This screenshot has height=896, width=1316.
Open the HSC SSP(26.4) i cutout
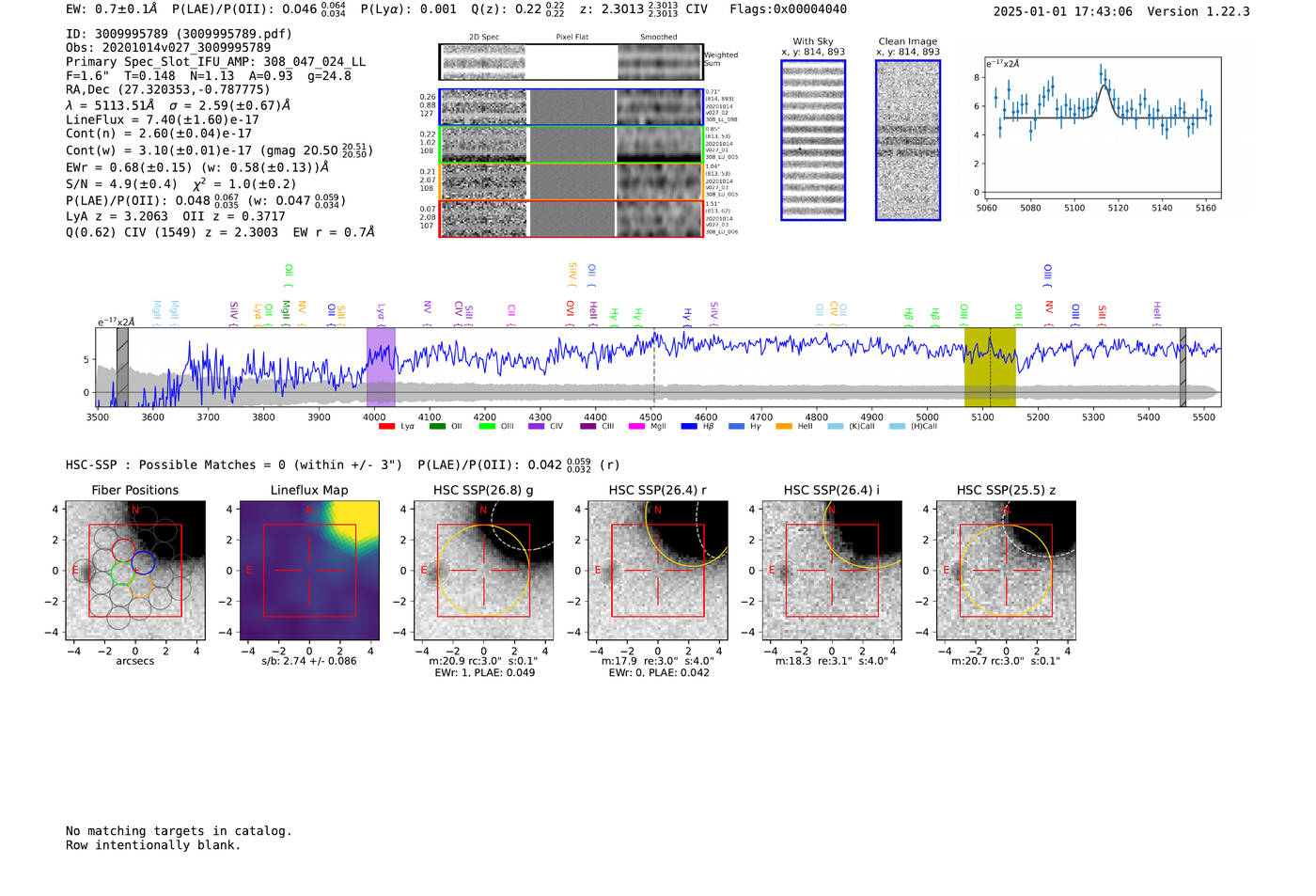coord(832,571)
